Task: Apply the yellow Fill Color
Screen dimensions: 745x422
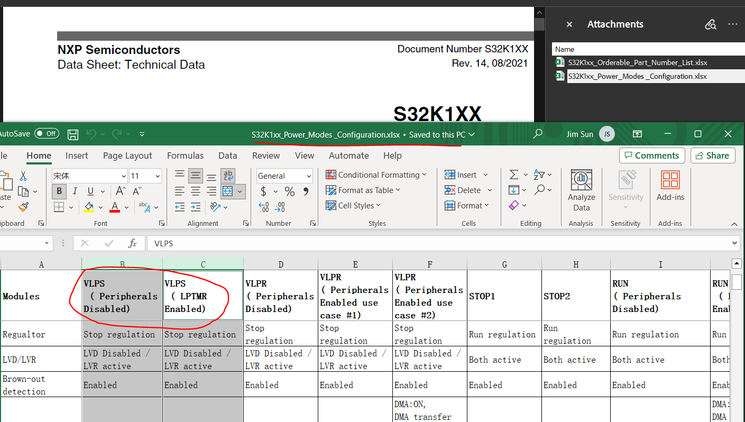Action: [89, 207]
